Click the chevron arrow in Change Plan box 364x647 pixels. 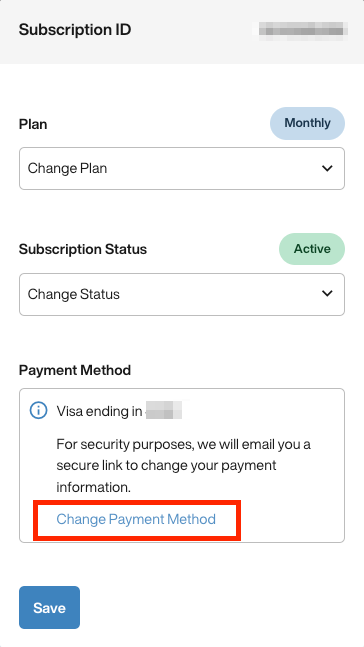pos(327,168)
